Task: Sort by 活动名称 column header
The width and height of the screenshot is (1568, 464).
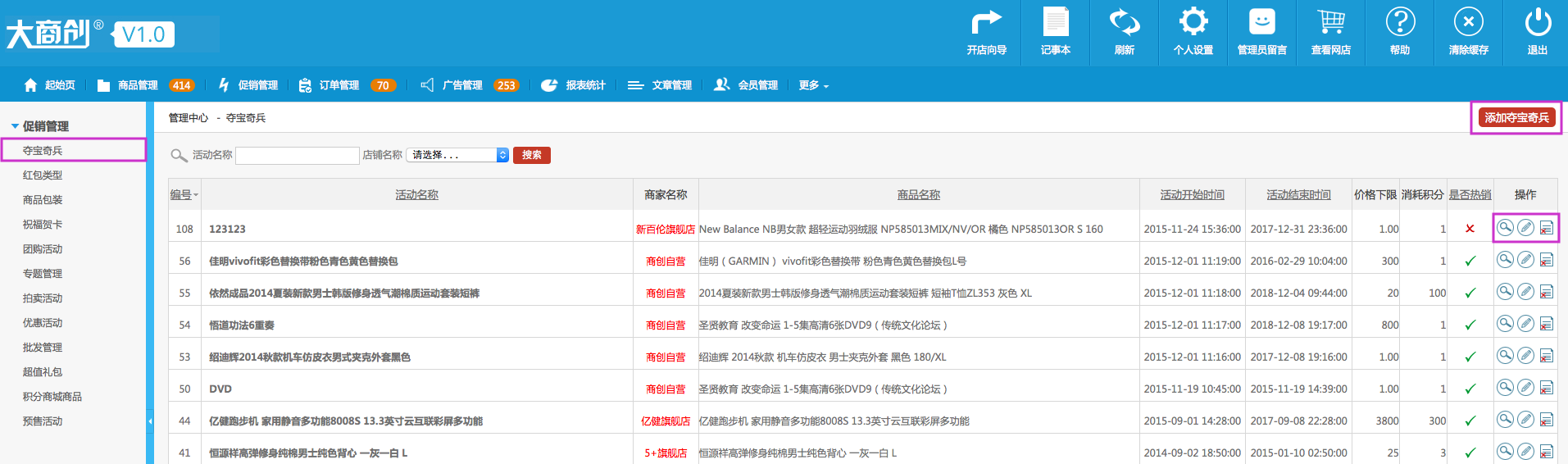Action: tap(416, 194)
